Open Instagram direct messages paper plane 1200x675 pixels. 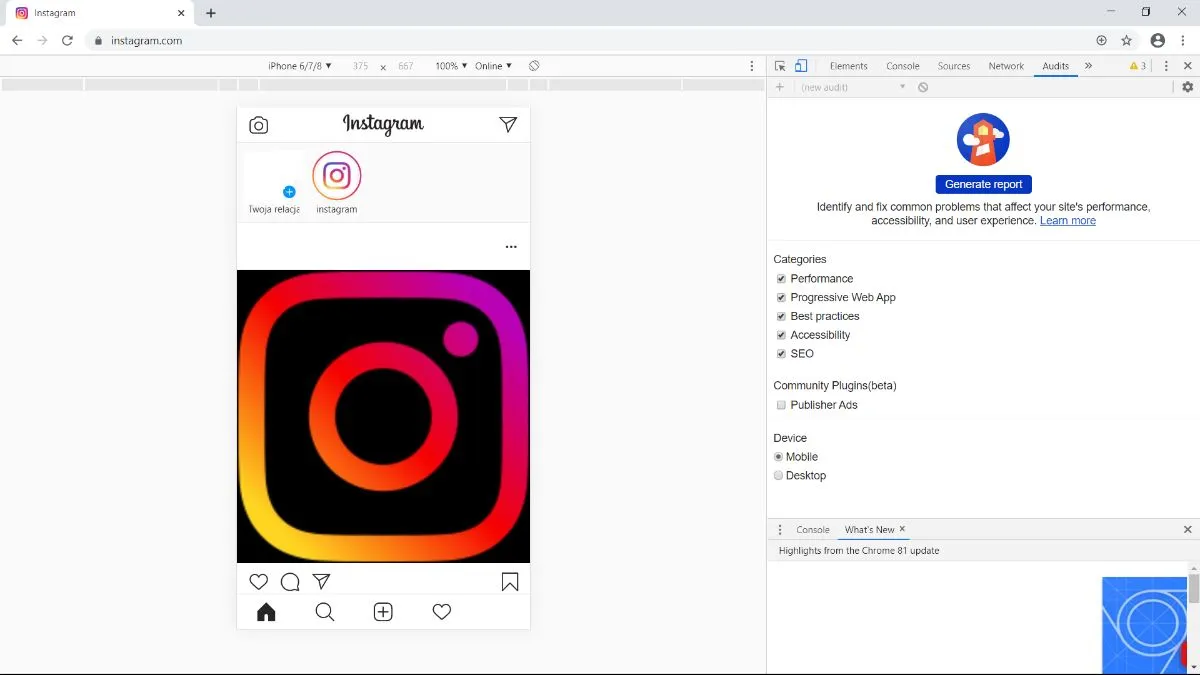click(x=508, y=124)
